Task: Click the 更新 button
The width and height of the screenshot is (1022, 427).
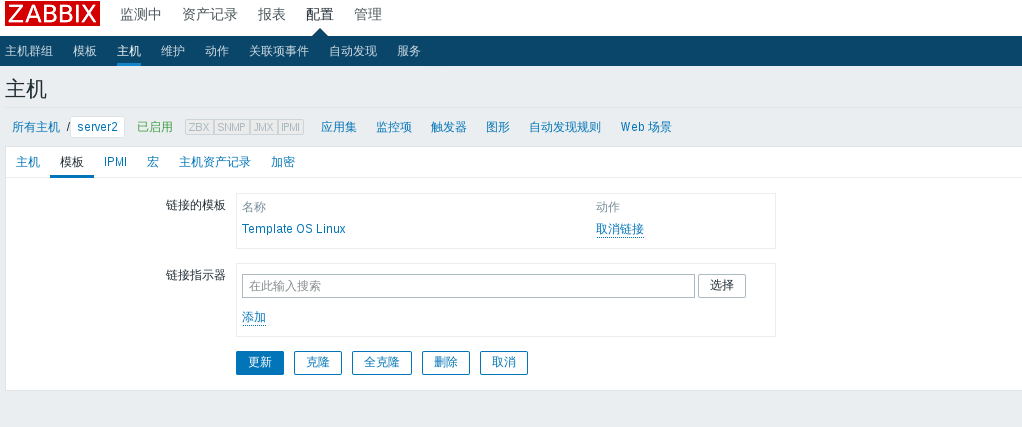Action: (x=259, y=362)
